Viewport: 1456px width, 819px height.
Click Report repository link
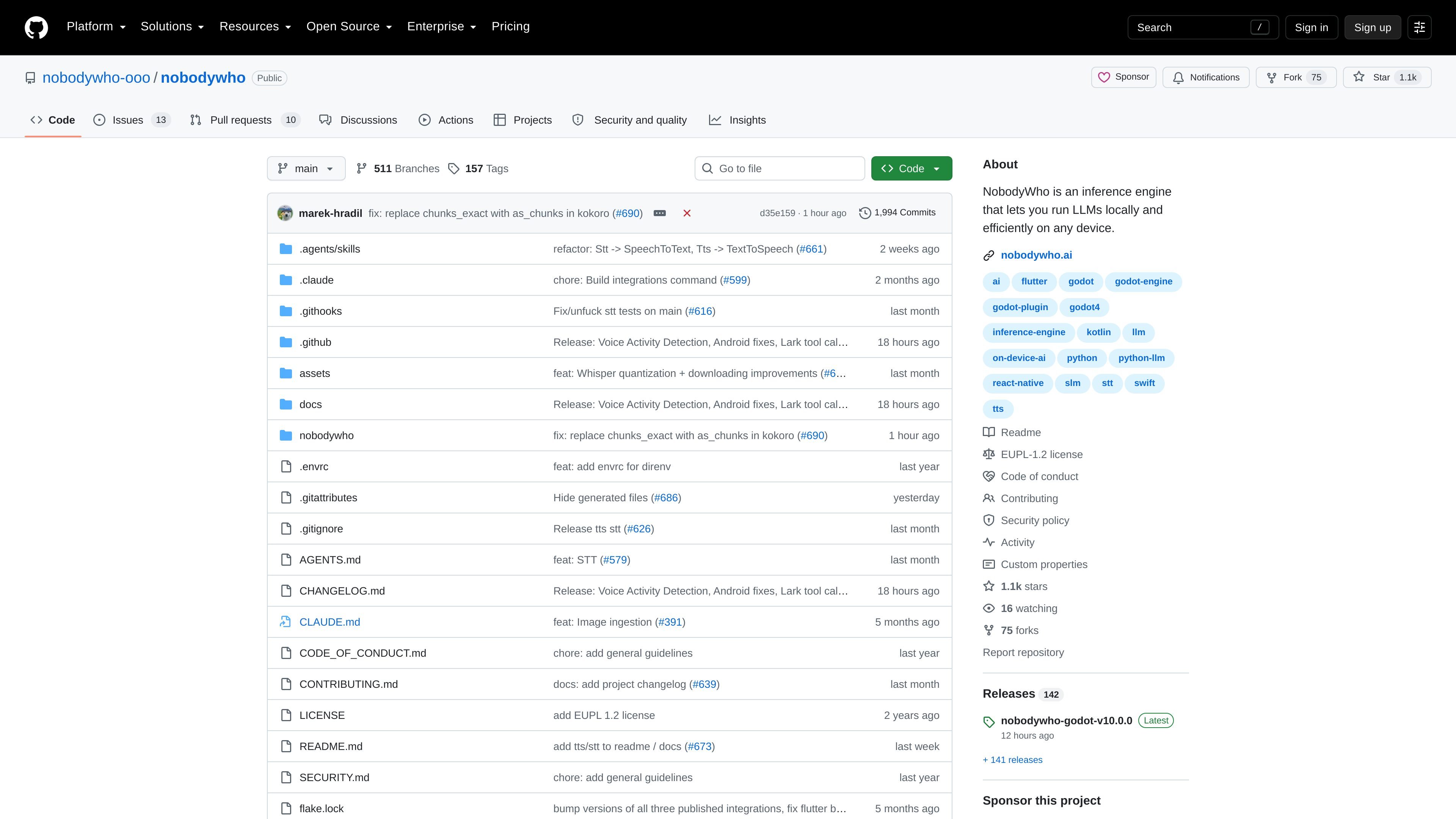(1023, 652)
